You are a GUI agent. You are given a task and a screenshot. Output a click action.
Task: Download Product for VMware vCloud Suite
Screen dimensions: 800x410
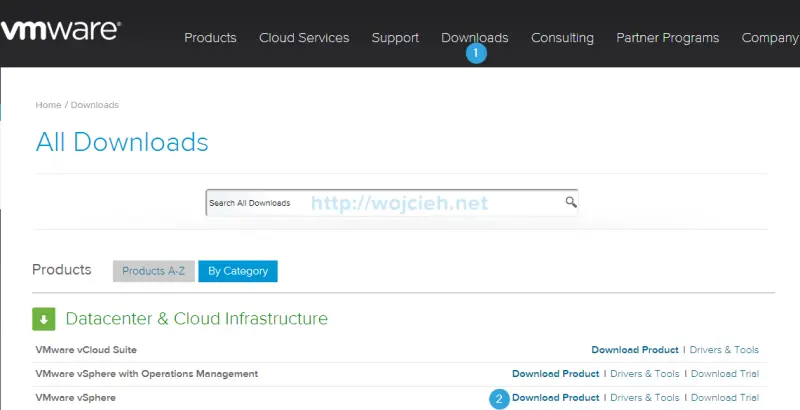pyautogui.click(x=635, y=350)
